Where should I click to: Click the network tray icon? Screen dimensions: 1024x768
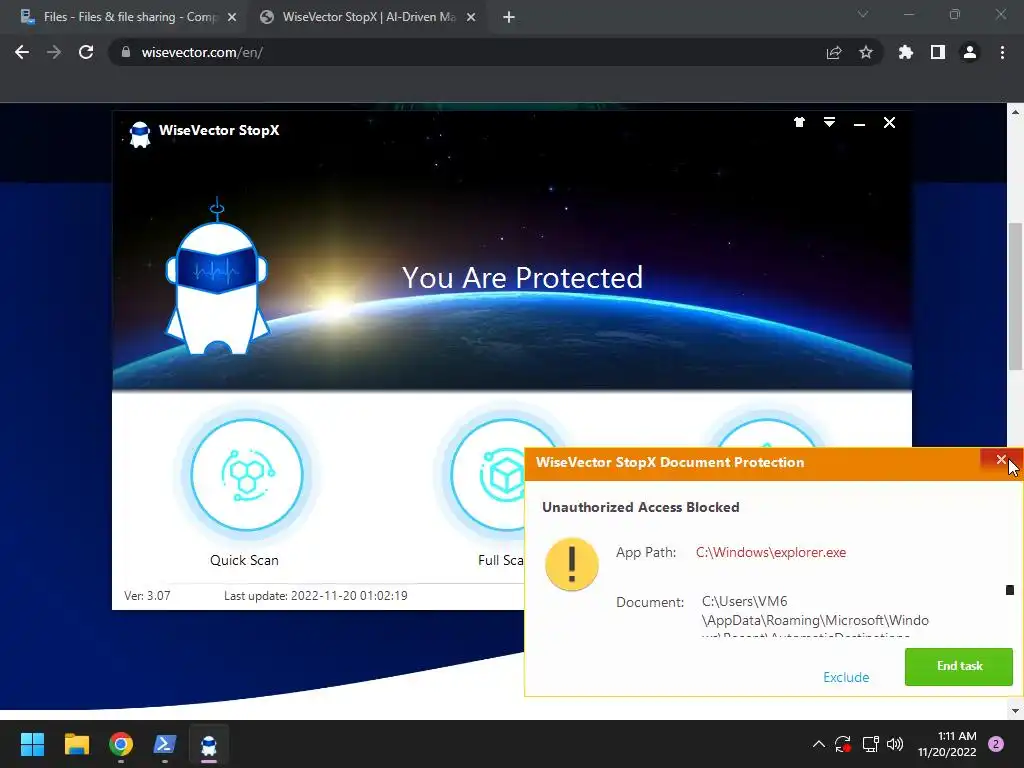(870, 744)
